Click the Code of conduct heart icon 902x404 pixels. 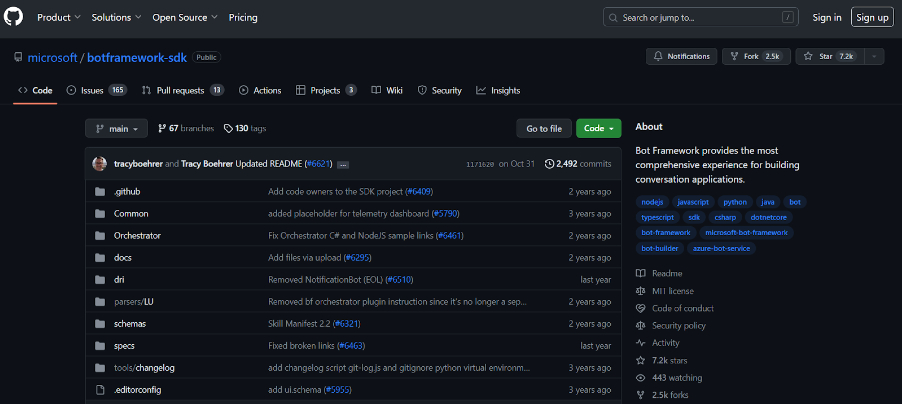coord(640,308)
